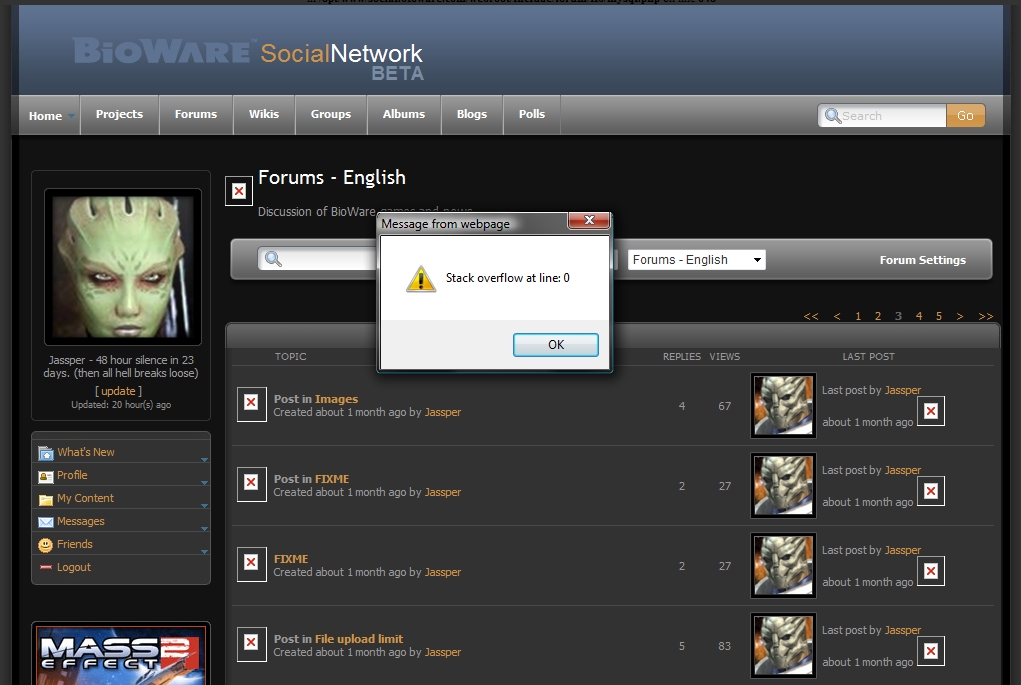Click the Logout icon in sidebar

[46, 568]
